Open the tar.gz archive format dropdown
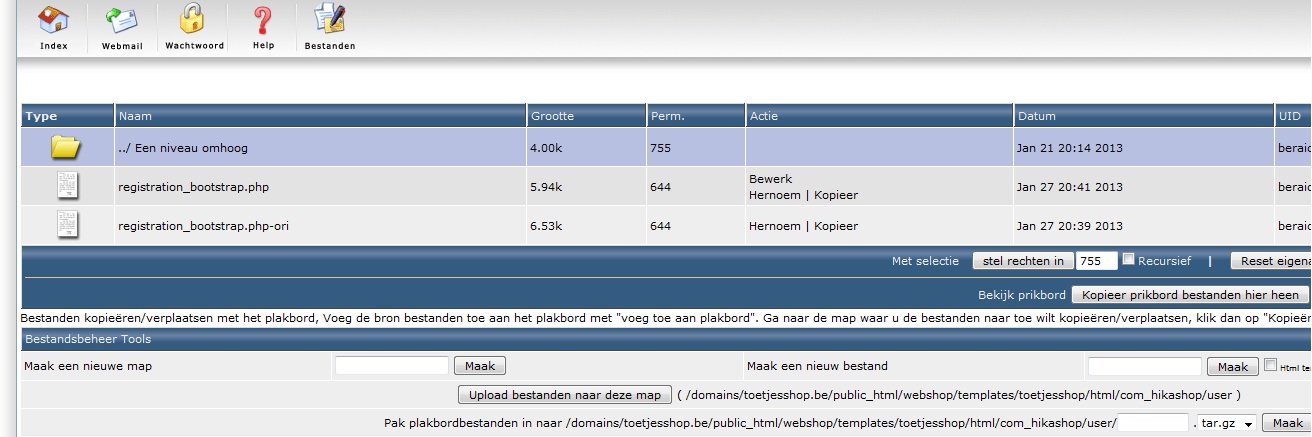The width and height of the screenshot is (1312, 437). pyautogui.click(x=1225, y=423)
